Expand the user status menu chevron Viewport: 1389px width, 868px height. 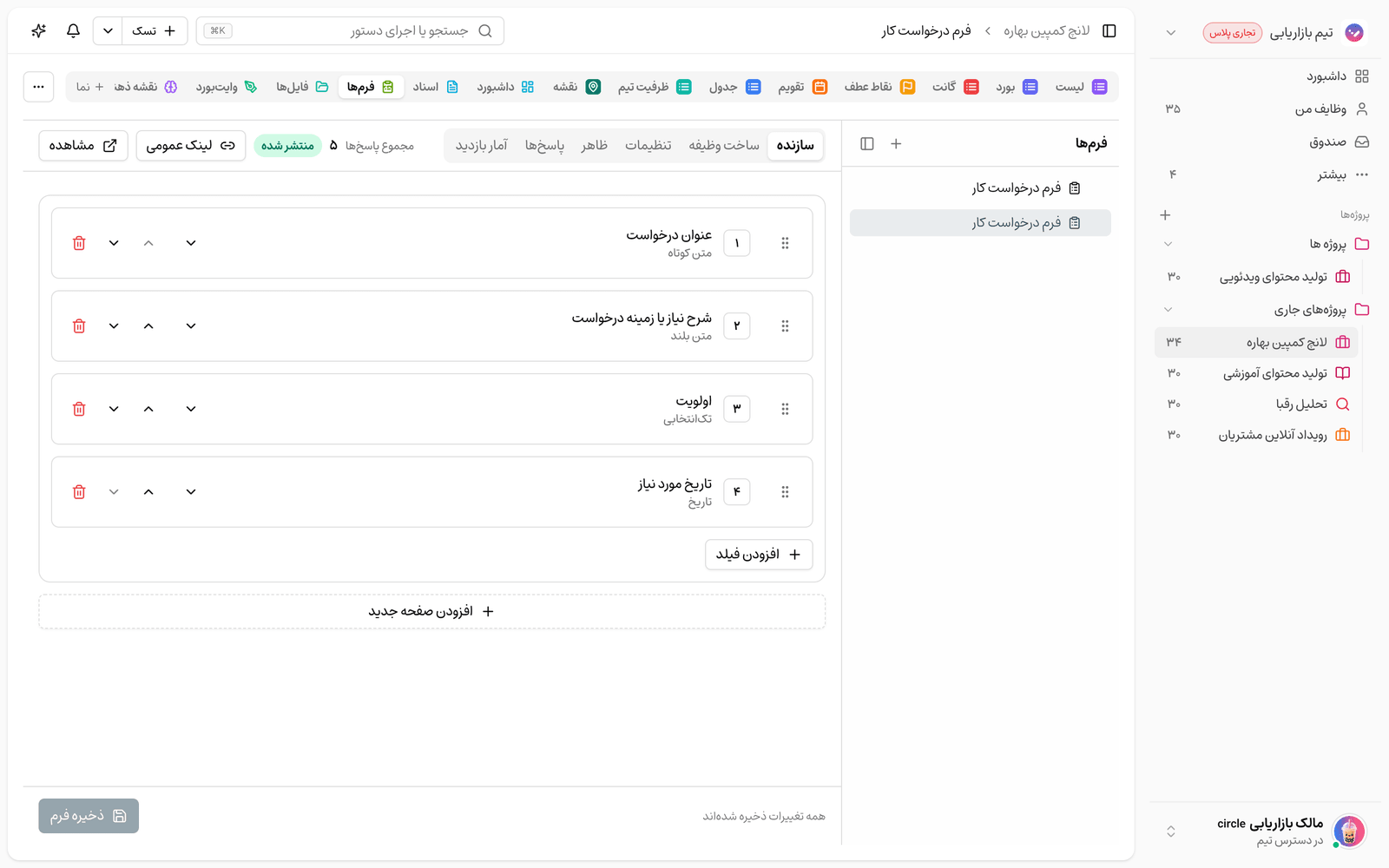click(1170, 832)
